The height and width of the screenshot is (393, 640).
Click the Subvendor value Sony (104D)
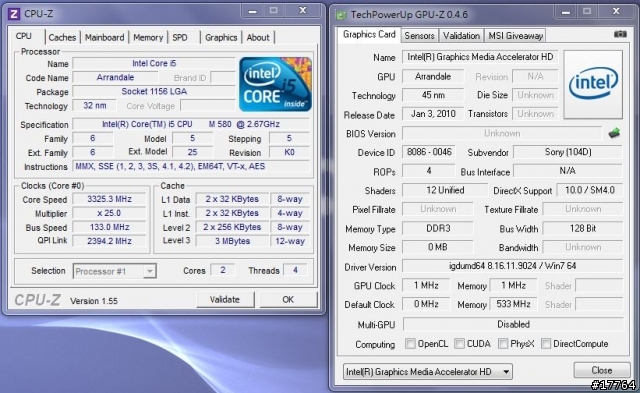(568, 152)
